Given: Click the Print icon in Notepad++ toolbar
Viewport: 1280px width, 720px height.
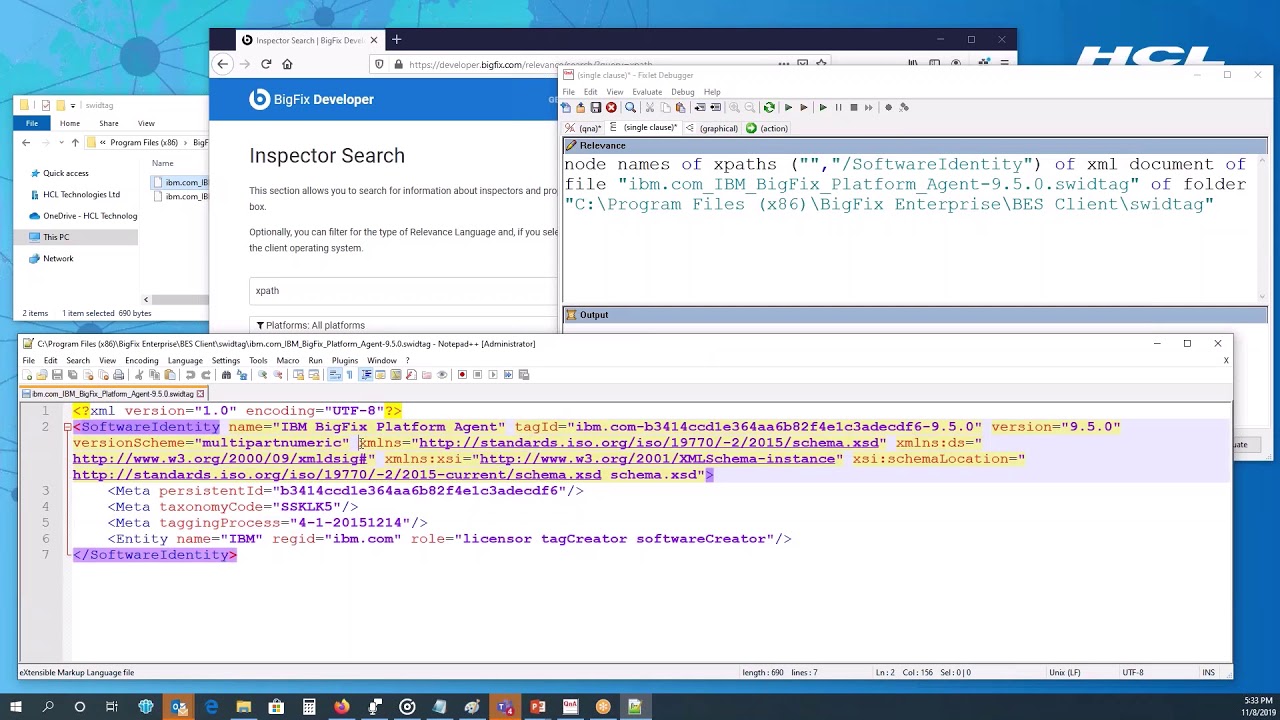Looking at the screenshot, I should coord(118,375).
